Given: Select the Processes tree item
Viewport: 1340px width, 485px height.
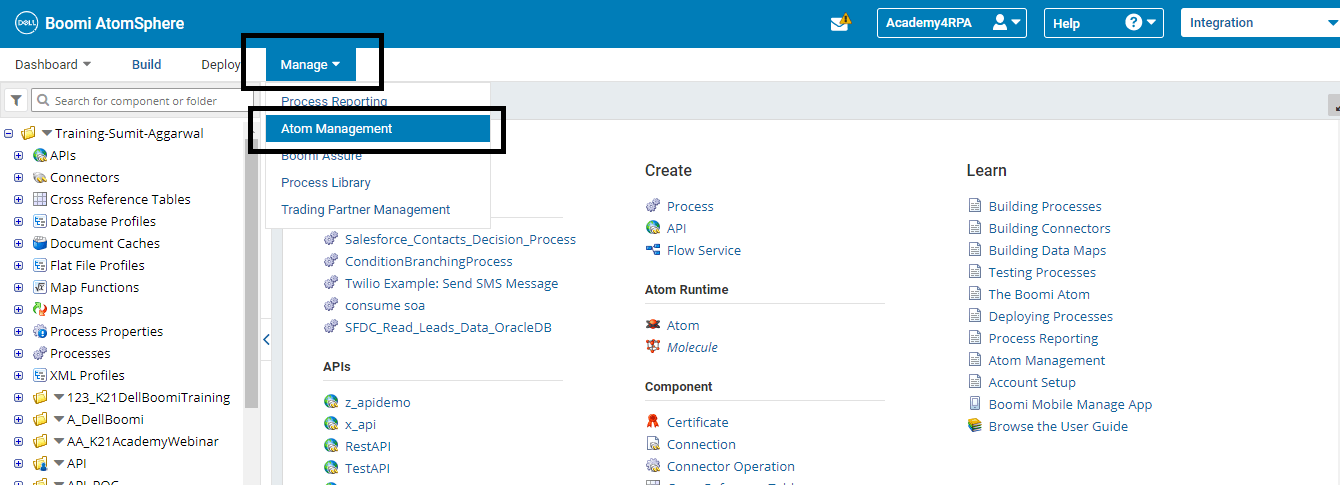Looking at the screenshot, I should click(80, 353).
